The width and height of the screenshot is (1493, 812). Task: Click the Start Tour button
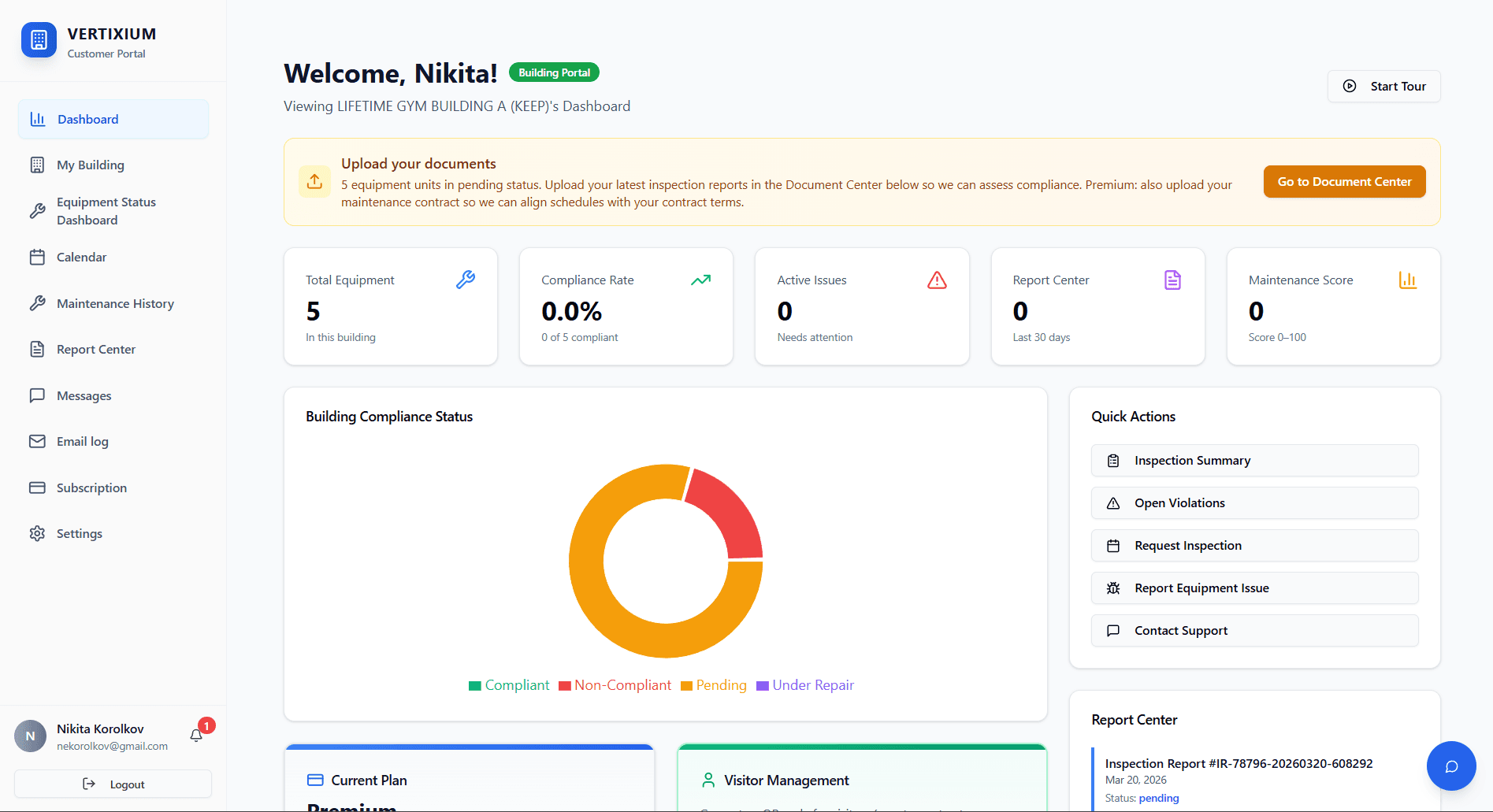pyautogui.click(x=1383, y=87)
